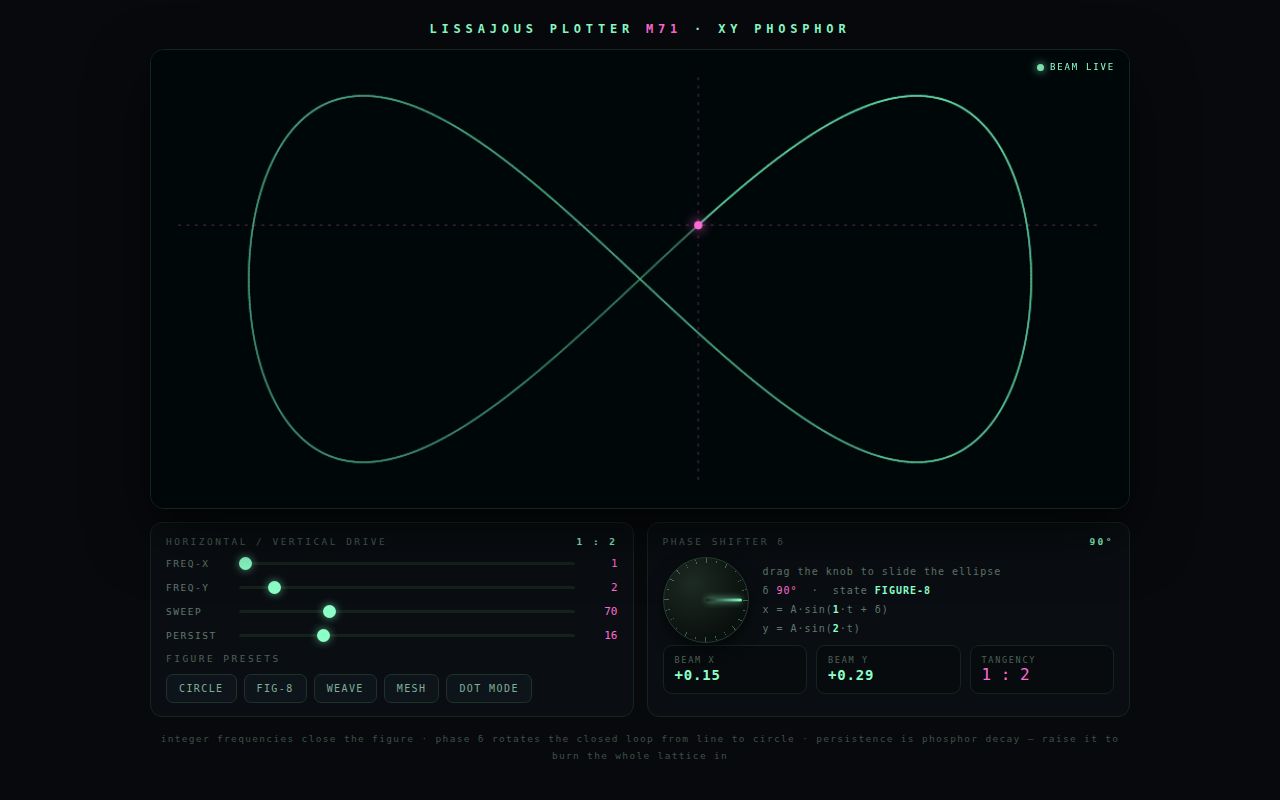
Task: Click the HORIZONTAL / VERTICAL DRIVE heading
Action: pos(276,542)
